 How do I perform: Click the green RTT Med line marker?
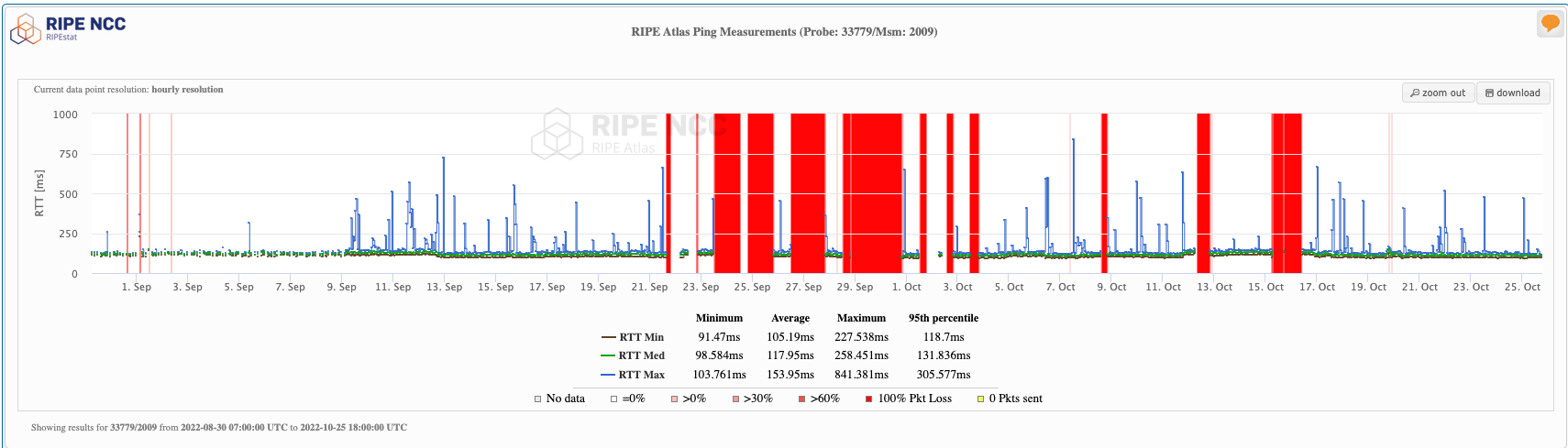(607, 355)
